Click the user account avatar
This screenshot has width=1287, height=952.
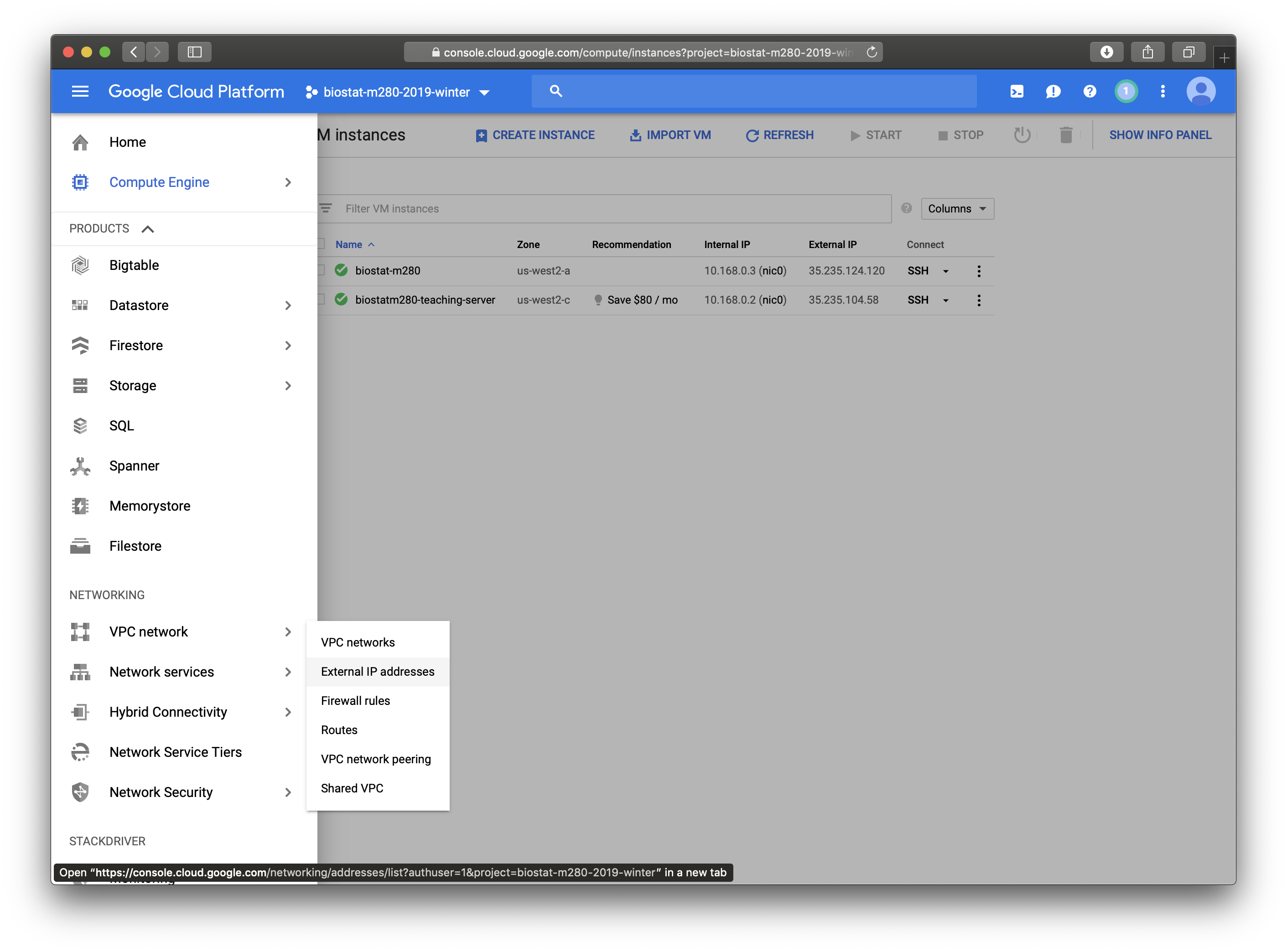(x=1200, y=91)
